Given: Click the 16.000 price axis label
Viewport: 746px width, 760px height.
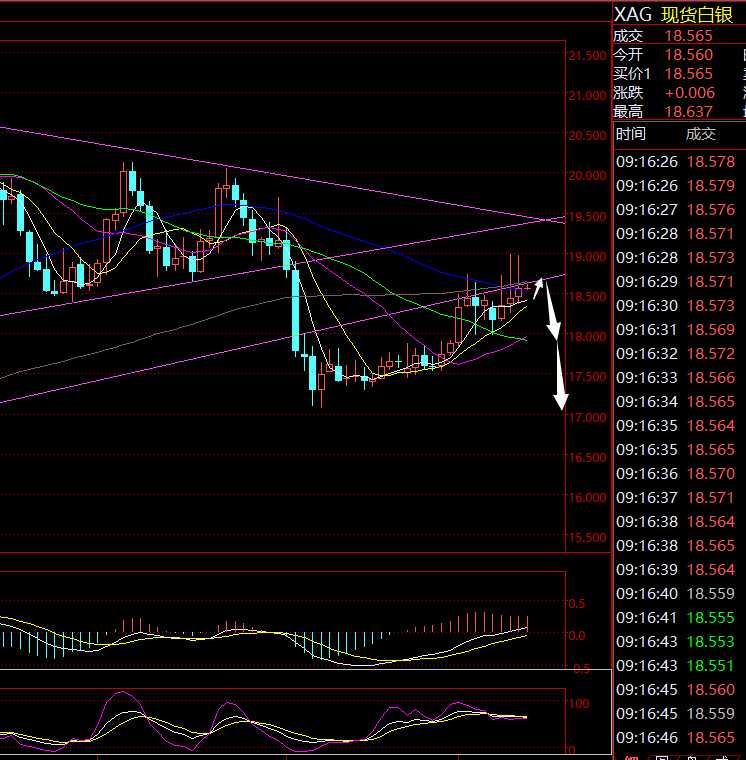Looking at the screenshot, I should pyautogui.click(x=587, y=497).
